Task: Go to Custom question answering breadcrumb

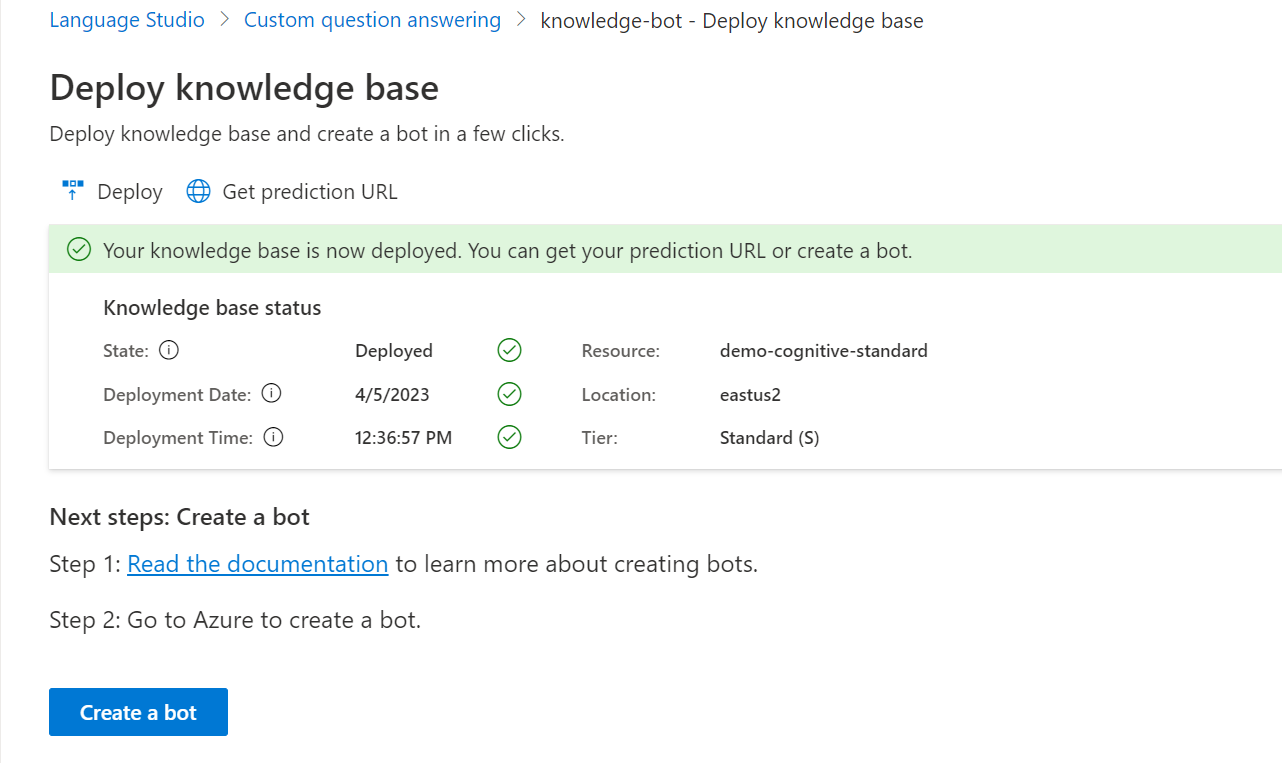Action: 372,20
